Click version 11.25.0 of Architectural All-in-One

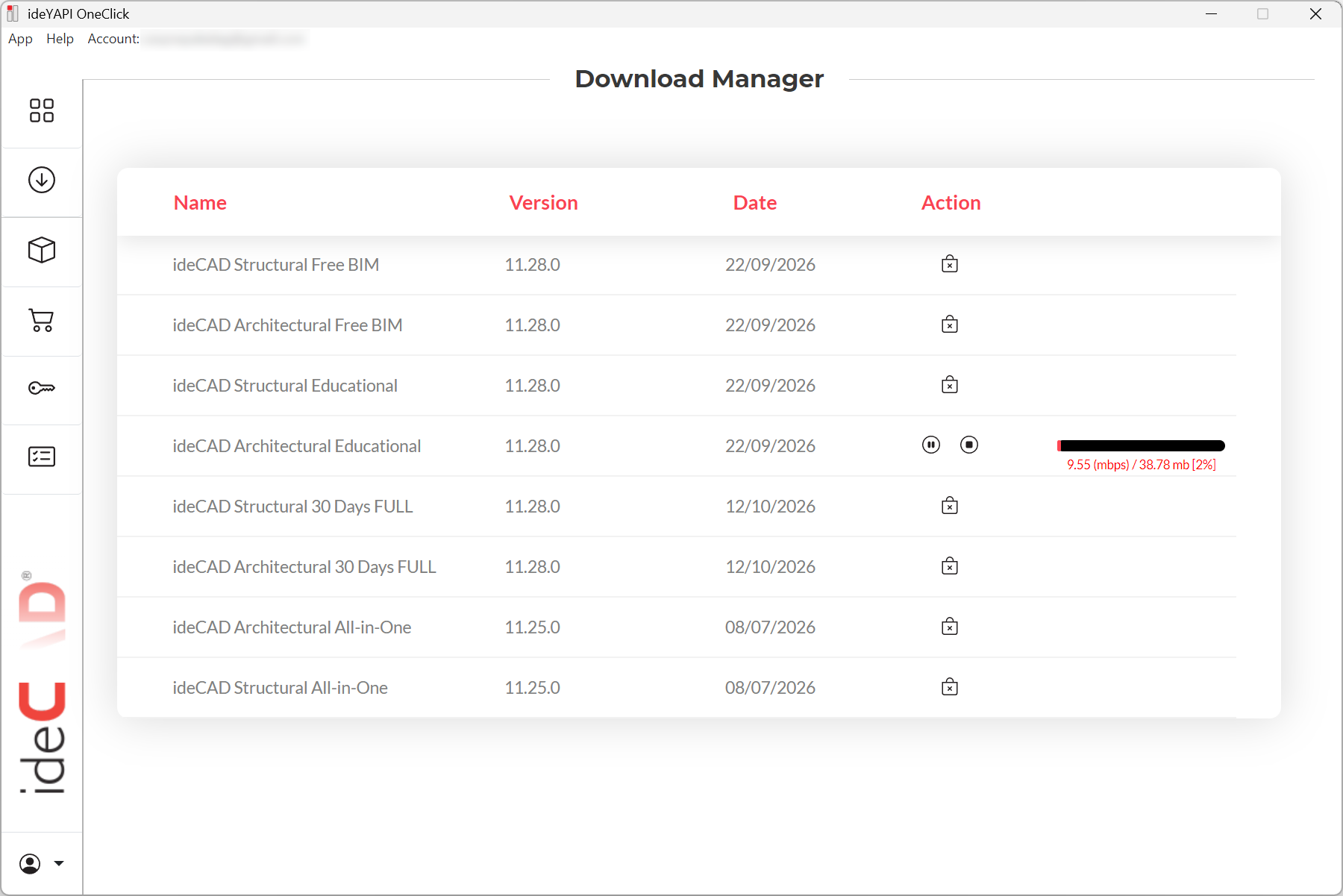pyautogui.click(x=532, y=627)
